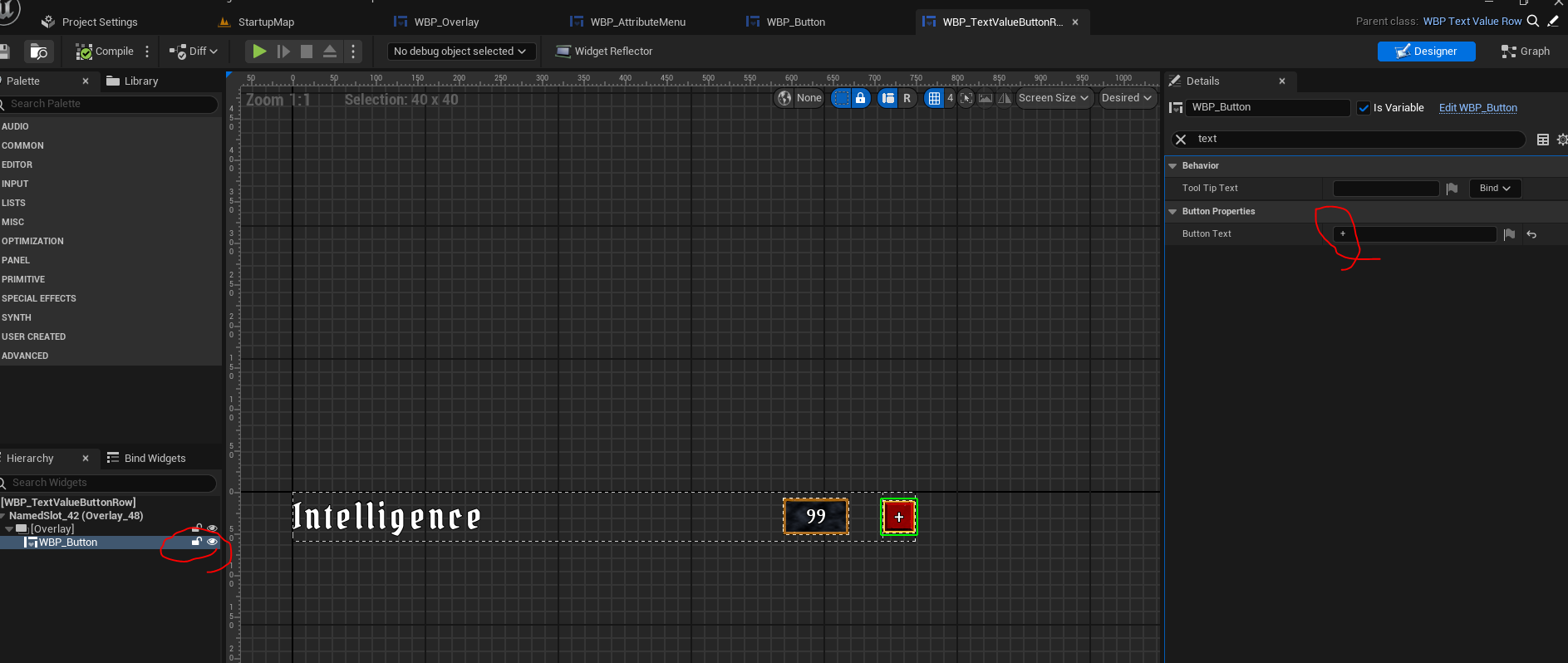Image resolution: width=1568 pixels, height=663 pixels.
Task: Uncheck the Is Variable checkbox
Action: [1364, 108]
